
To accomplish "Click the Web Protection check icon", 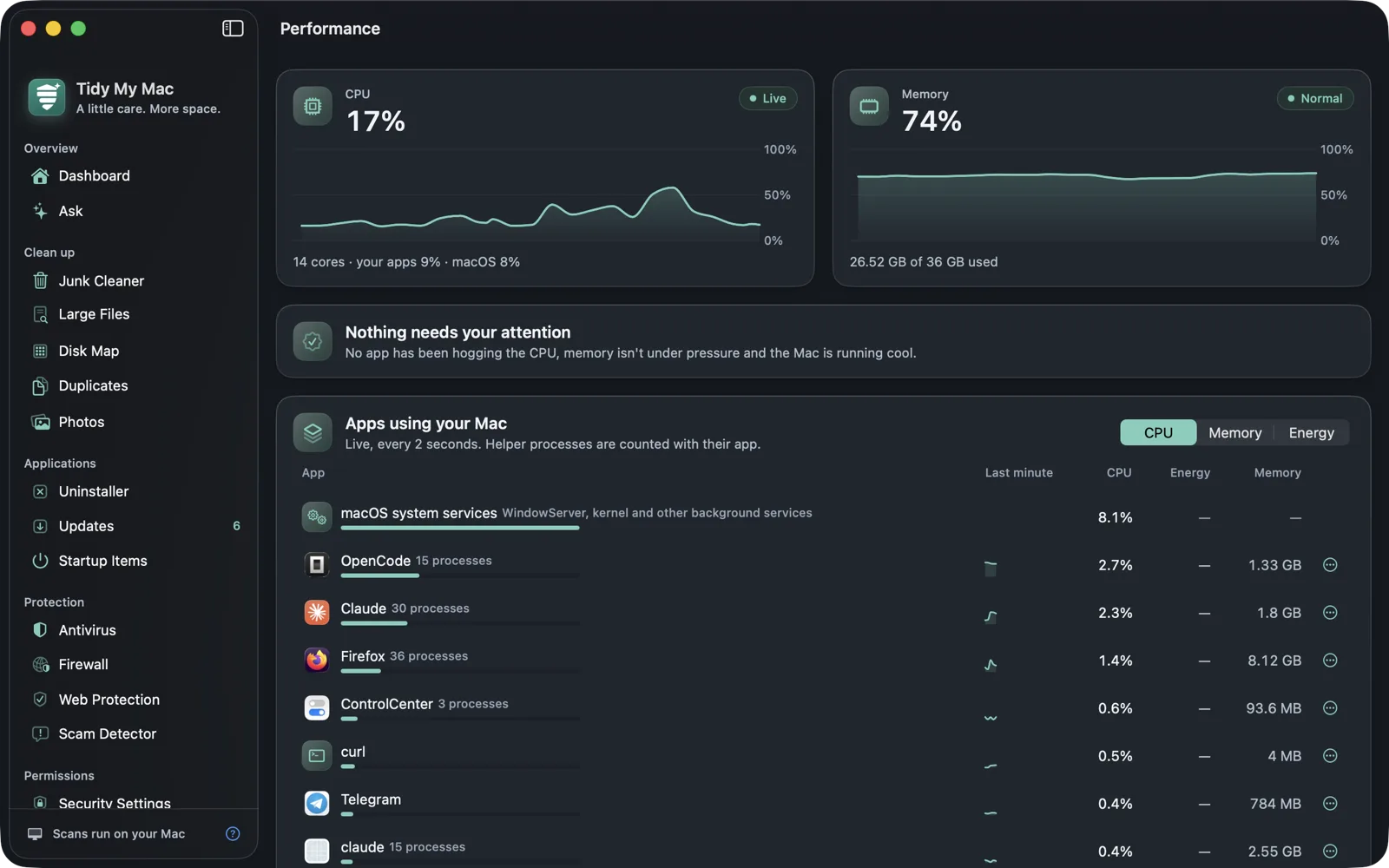I will [x=40, y=700].
